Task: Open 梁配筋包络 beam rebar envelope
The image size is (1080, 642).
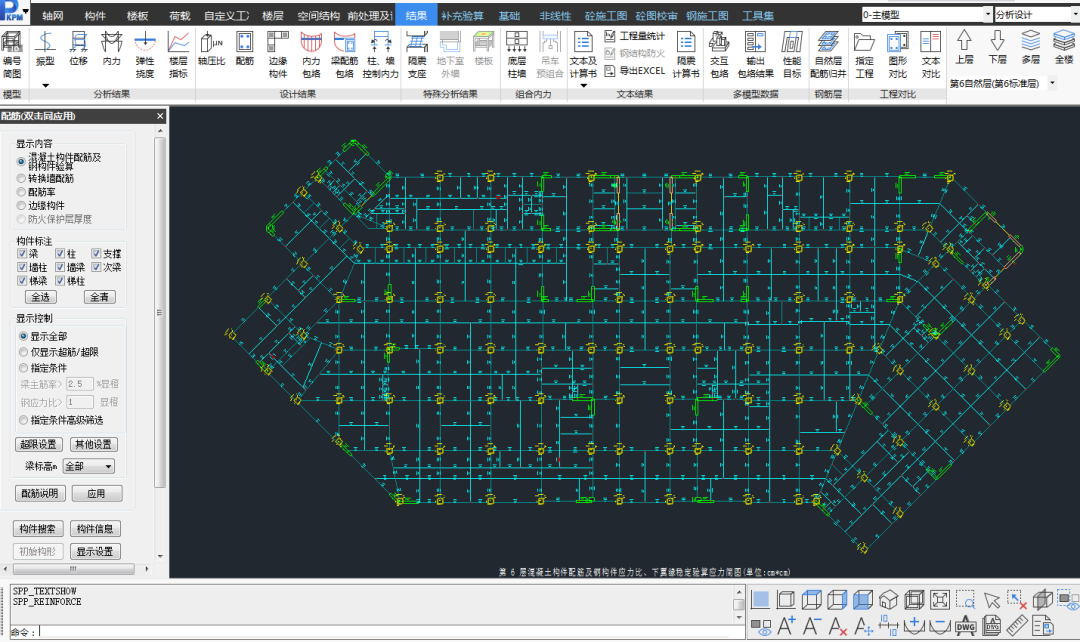Action: [x=344, y=55]
